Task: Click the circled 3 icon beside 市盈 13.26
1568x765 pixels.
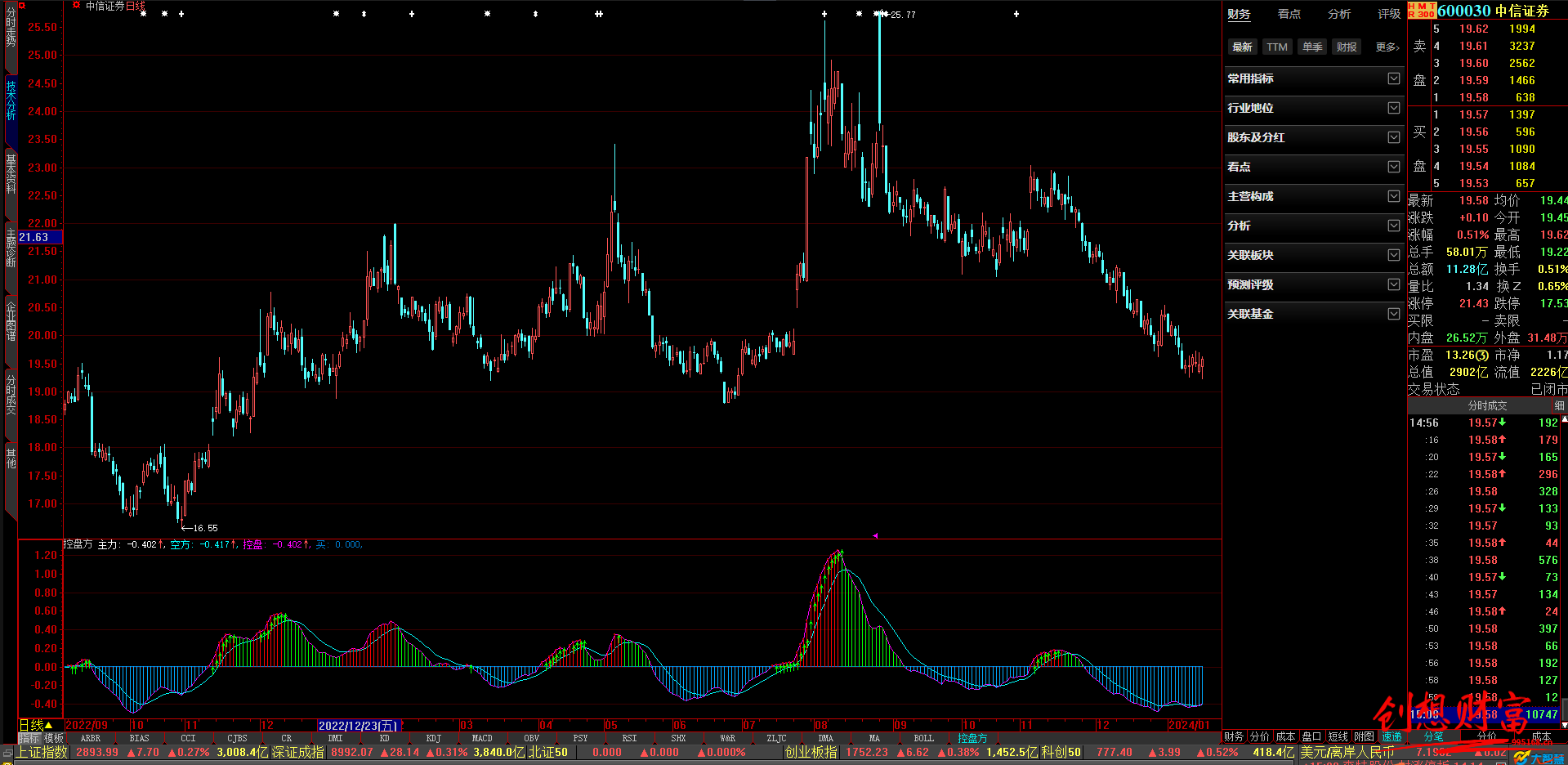Action: 1482,355
